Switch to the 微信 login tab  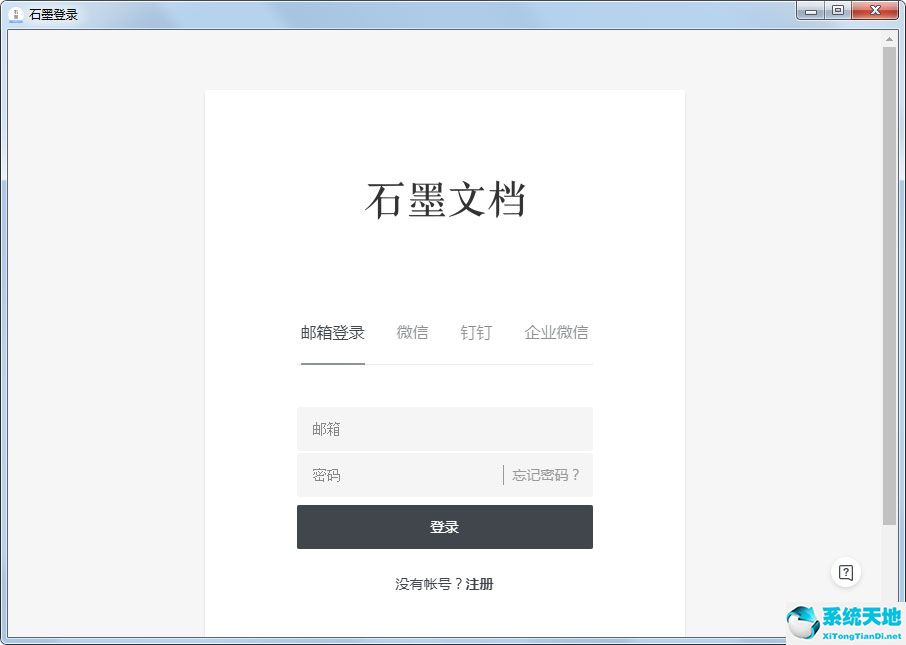pyautogui.click(x=412, y=332)
